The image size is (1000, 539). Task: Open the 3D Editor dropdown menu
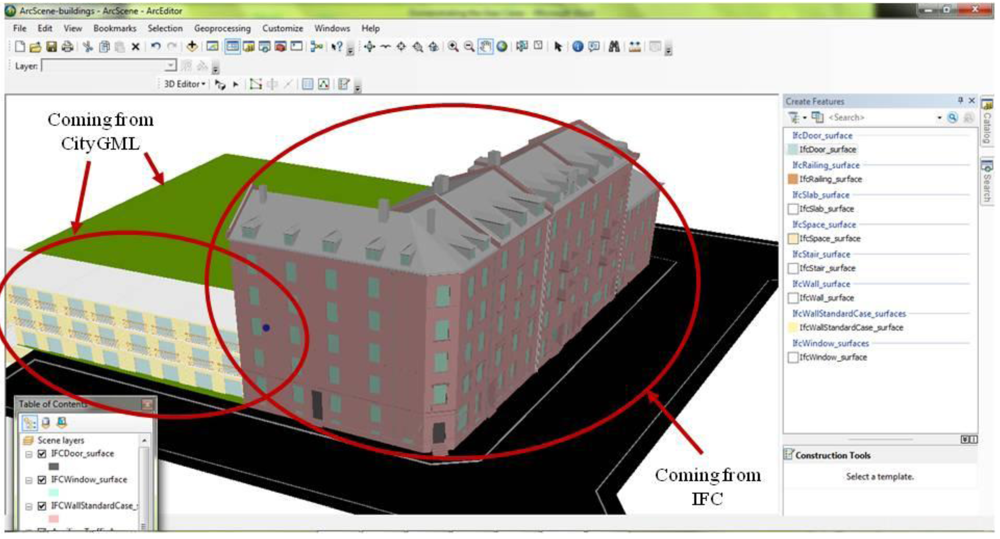184,85
